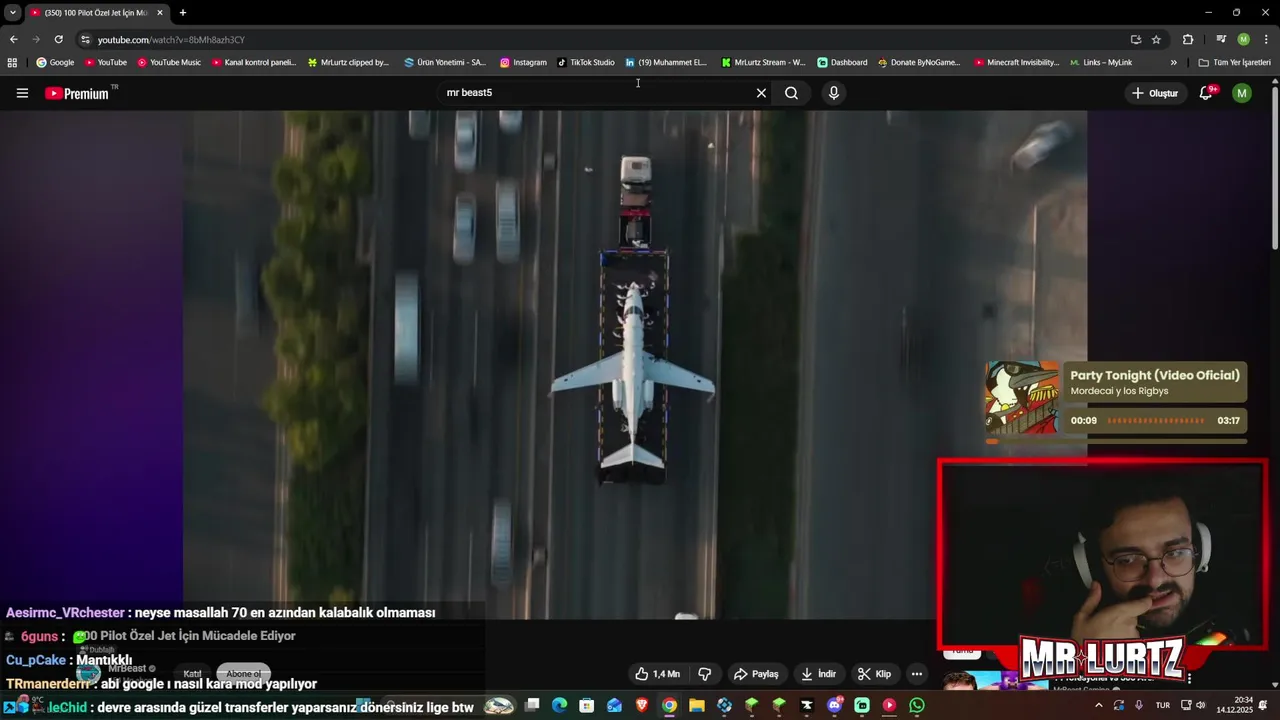Screen dimensions: 1280x720
Task: Open the tab search dropdown arrow
Action: pyautogui.click(x=12, y=13)
